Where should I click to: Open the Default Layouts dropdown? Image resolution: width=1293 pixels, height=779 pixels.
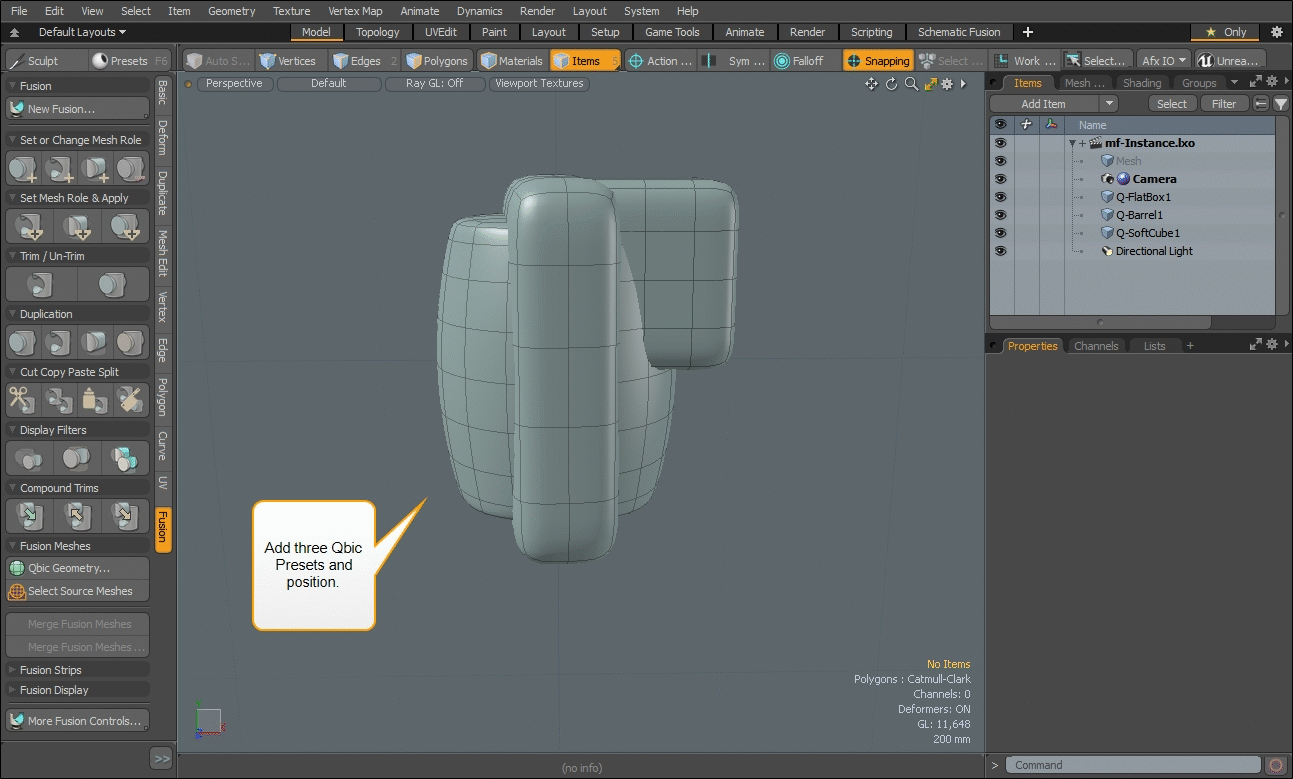pos(82,32)
